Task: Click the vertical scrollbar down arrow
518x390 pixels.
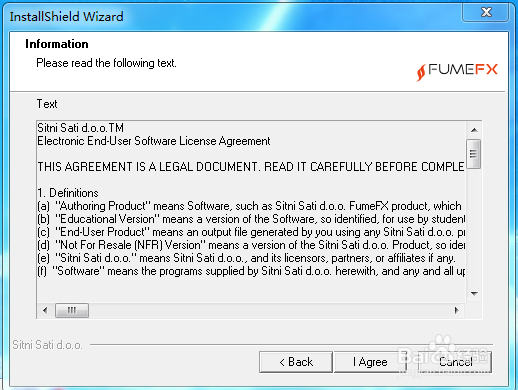Action: pos(474,294)
